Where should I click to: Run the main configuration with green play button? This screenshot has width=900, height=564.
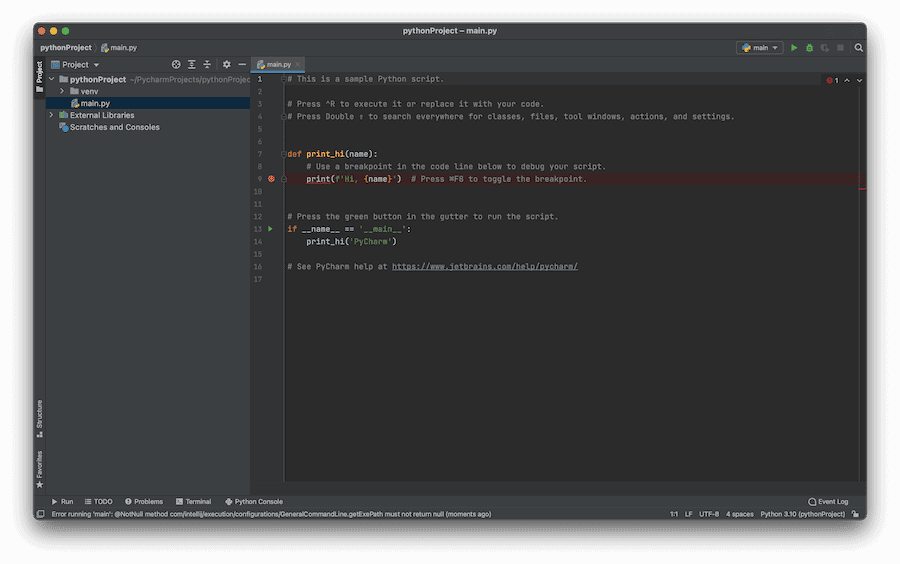795,47
